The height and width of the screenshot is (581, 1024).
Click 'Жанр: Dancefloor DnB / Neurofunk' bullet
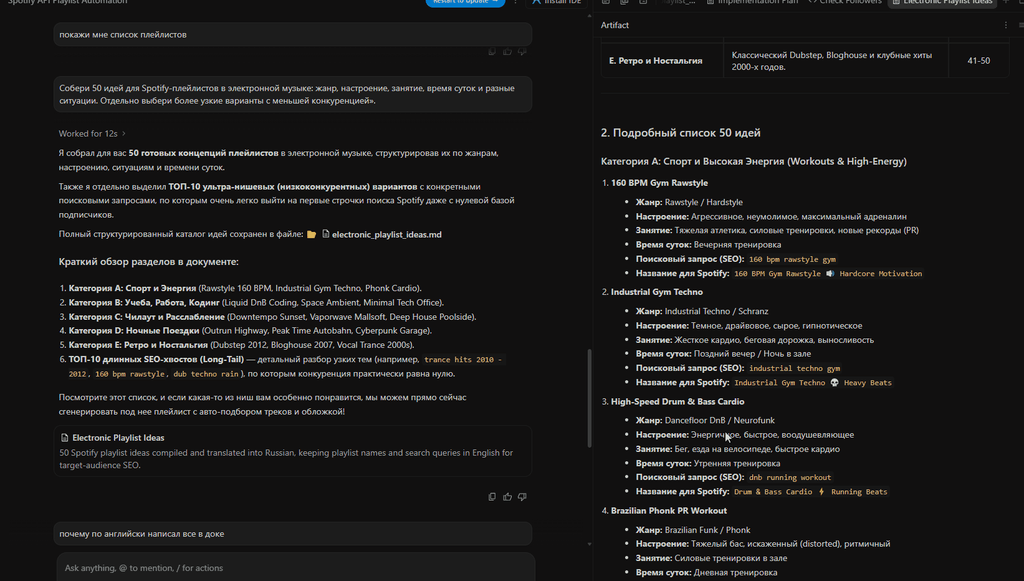click(705, 420)
